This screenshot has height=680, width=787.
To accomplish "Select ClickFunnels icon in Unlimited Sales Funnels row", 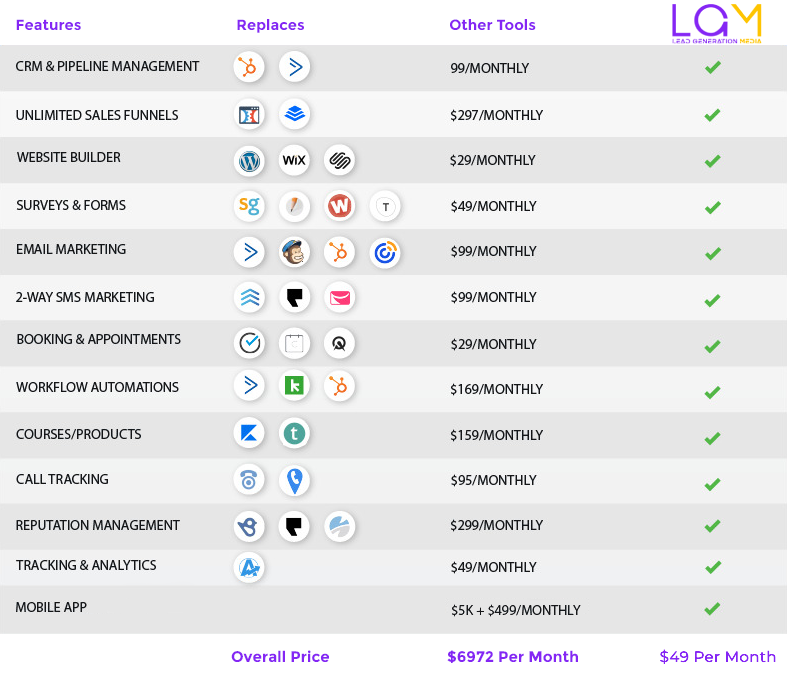I will tap(249, 115).
